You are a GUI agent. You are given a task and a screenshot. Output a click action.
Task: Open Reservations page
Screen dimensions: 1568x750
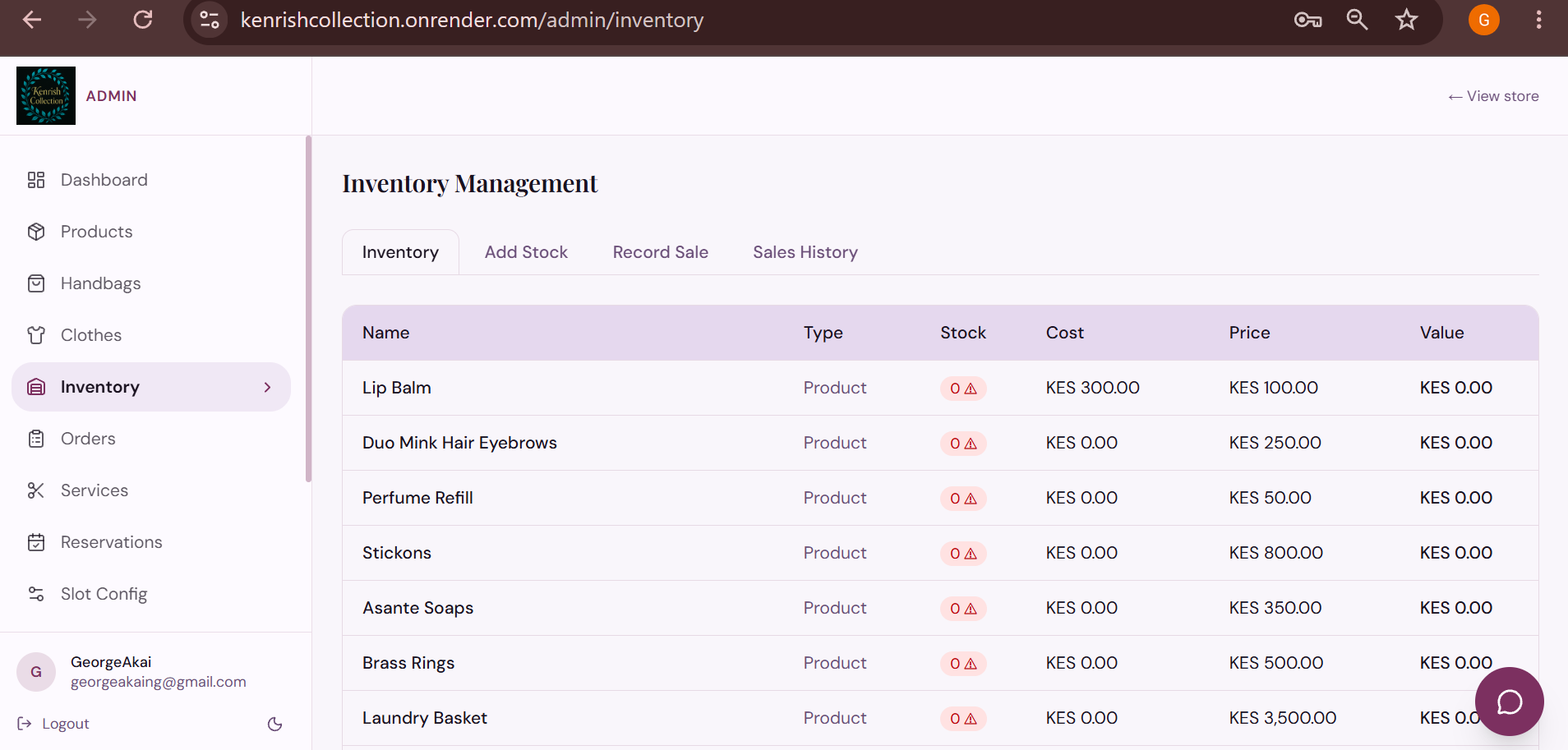point(151,542)
